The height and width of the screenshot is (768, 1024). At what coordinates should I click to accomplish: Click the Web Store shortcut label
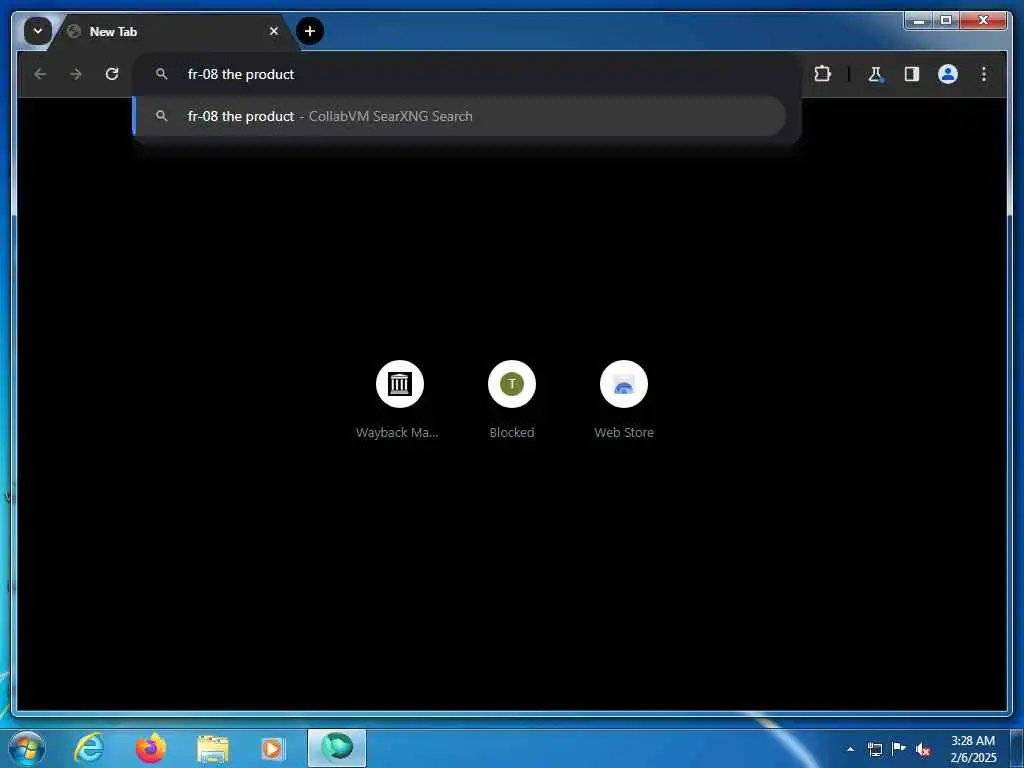(x=624, y=432)
